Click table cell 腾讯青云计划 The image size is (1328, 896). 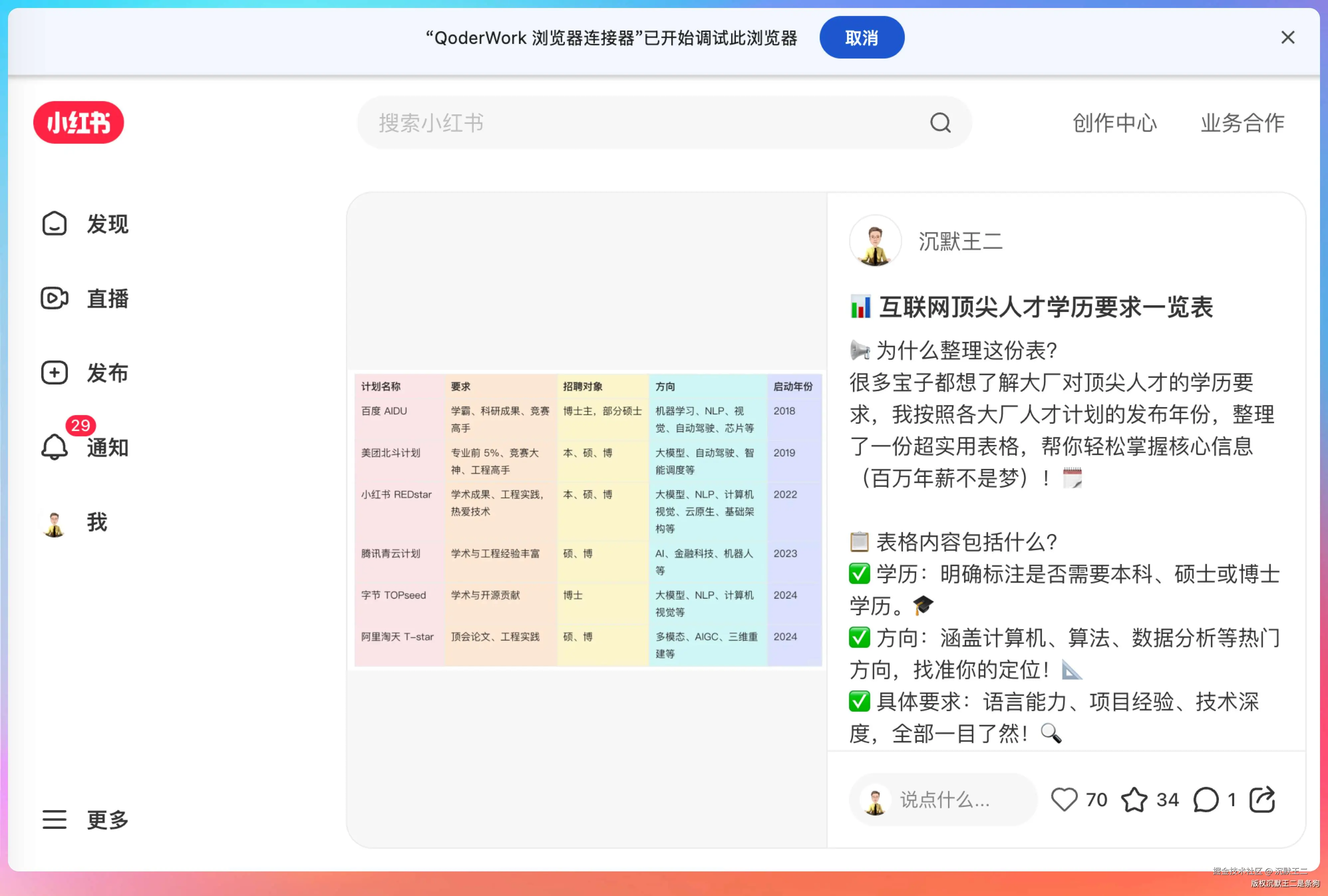pos(390,553)
